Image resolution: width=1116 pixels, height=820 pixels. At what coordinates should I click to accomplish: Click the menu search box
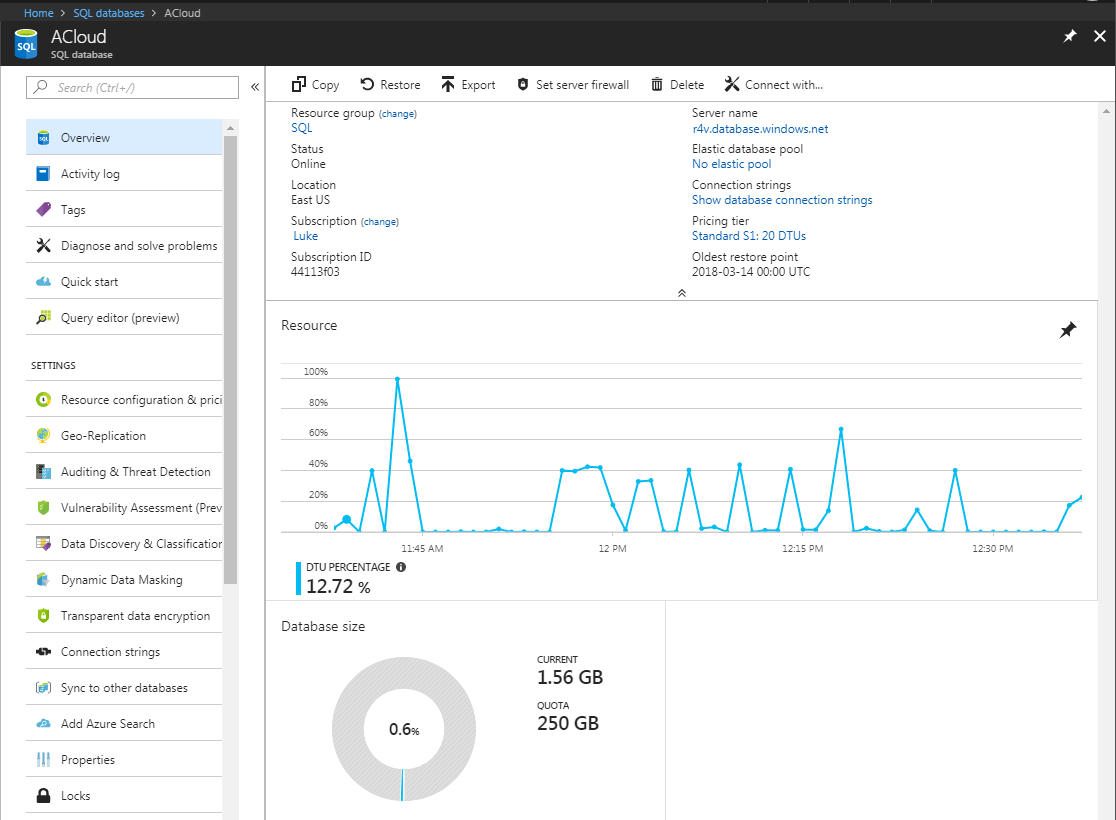[132, 88]
